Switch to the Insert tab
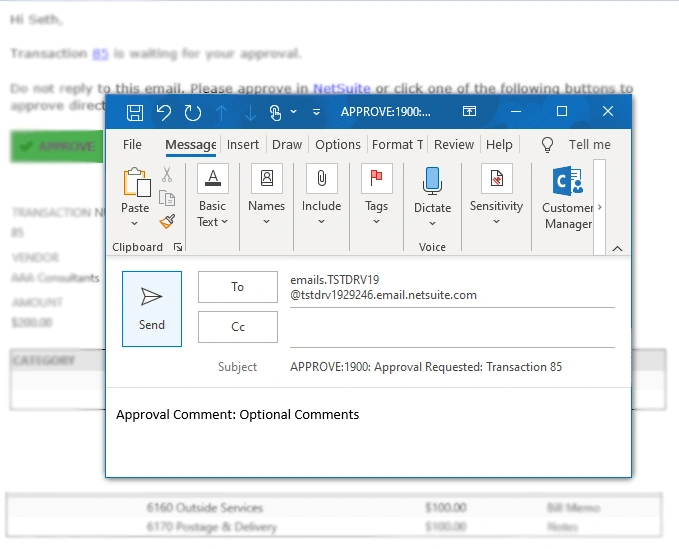 tap(243, 145)
